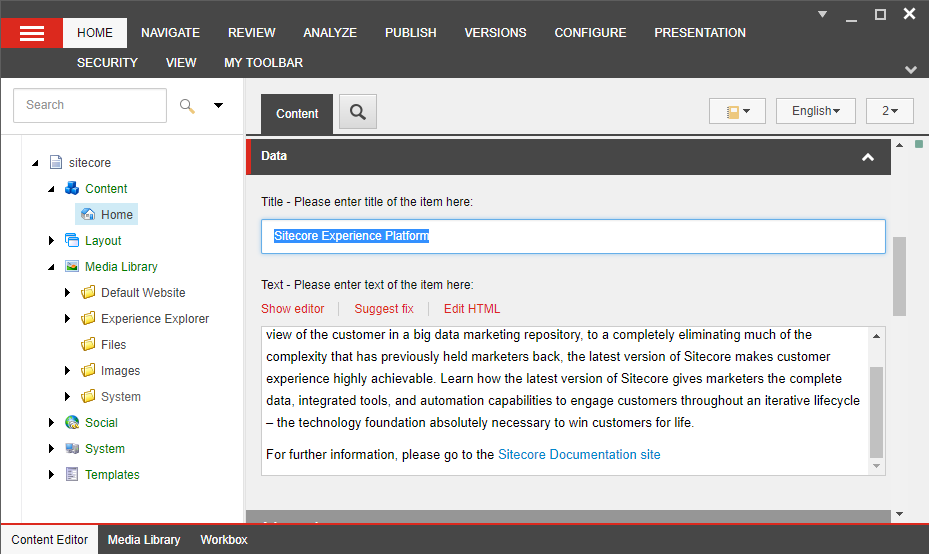The width and height of the screenshot is (929, 554).
Task: Switch to the CONFIGURE ribbon tab
Action: pos(590,33)
